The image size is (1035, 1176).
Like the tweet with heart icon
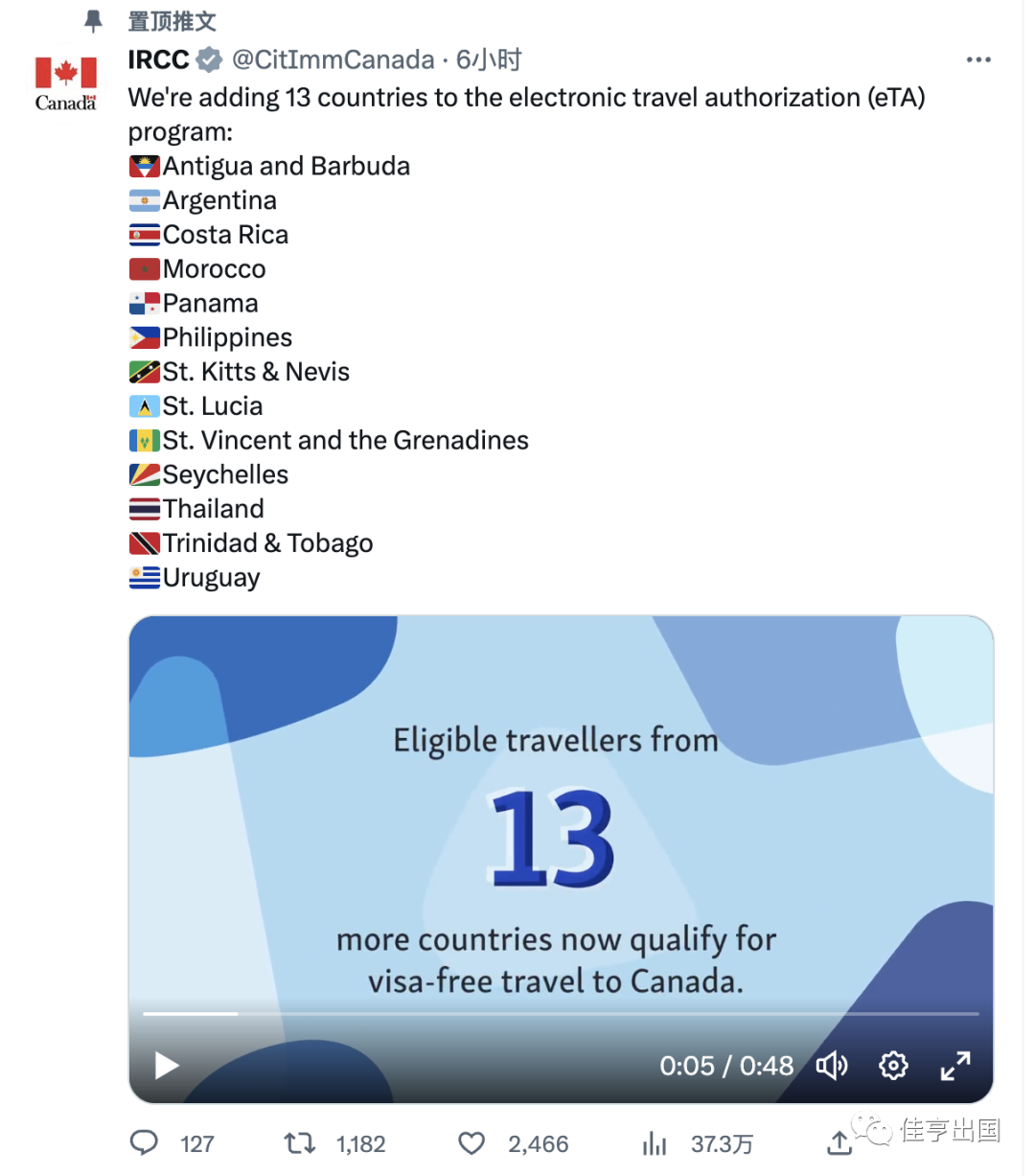(471, 1143)
